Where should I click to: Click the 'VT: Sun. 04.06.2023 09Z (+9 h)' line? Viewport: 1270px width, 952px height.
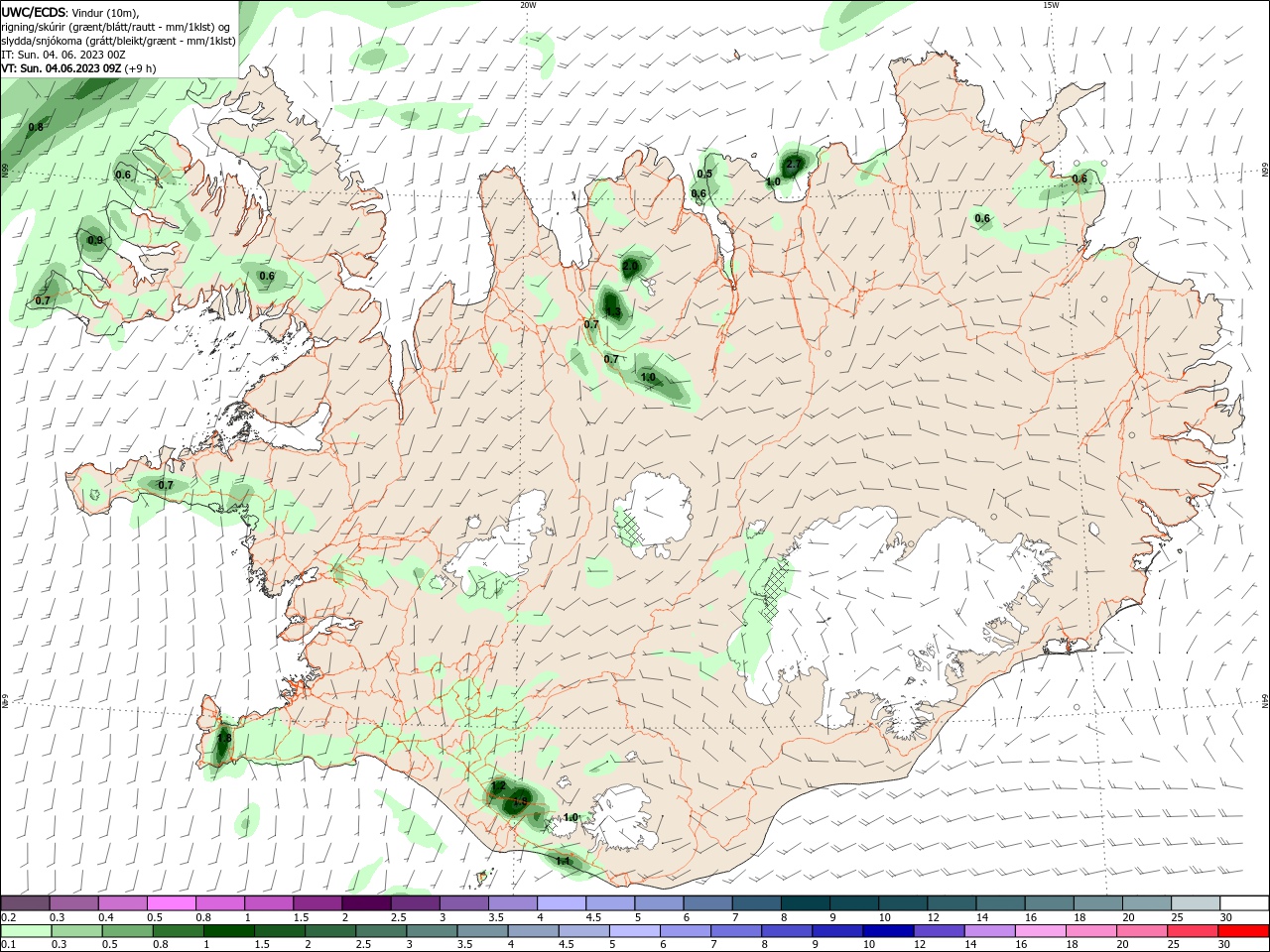pyautogui.click(x=78, y=68)
